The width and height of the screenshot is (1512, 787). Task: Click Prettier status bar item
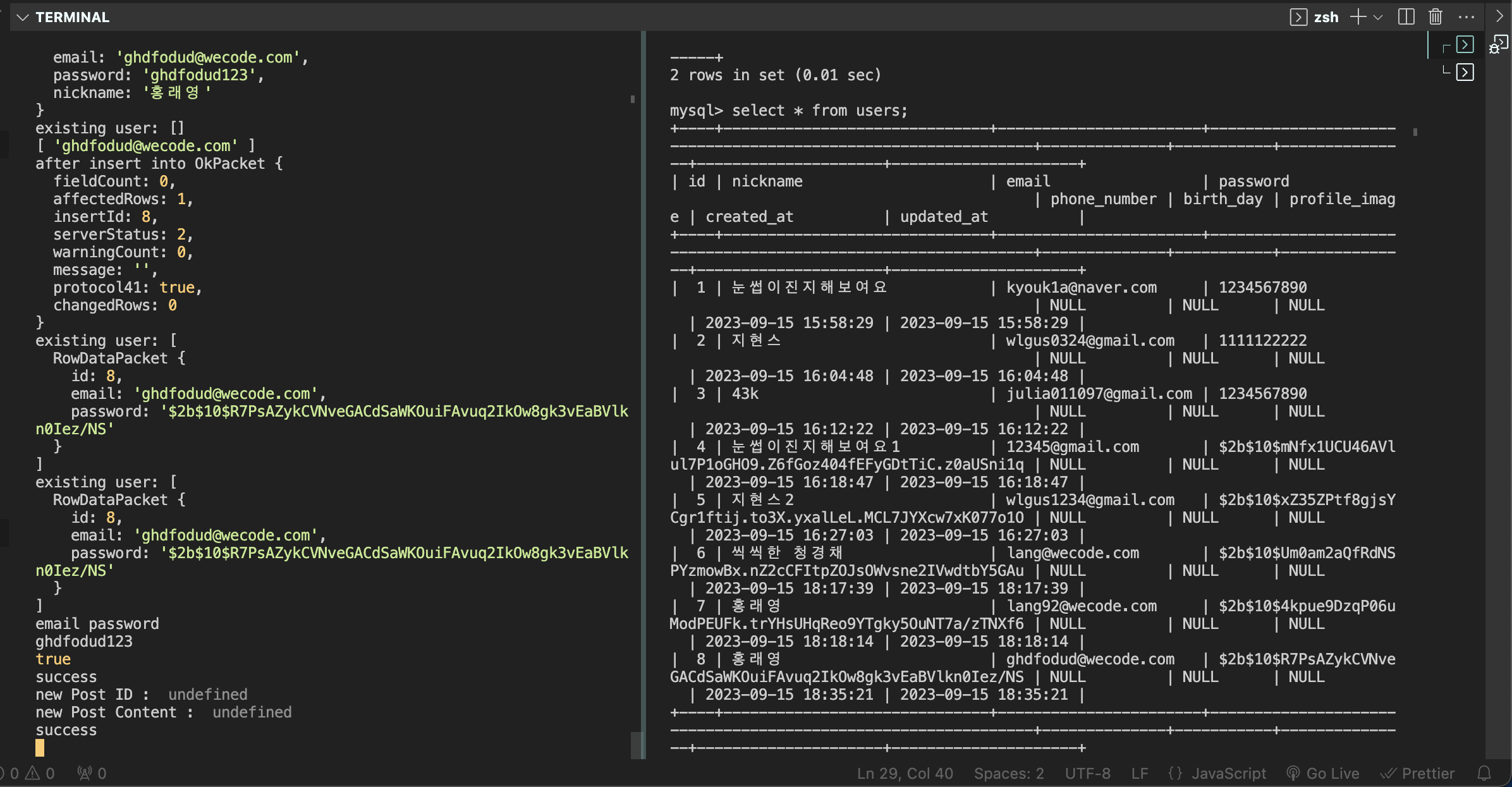(1418, 773)
